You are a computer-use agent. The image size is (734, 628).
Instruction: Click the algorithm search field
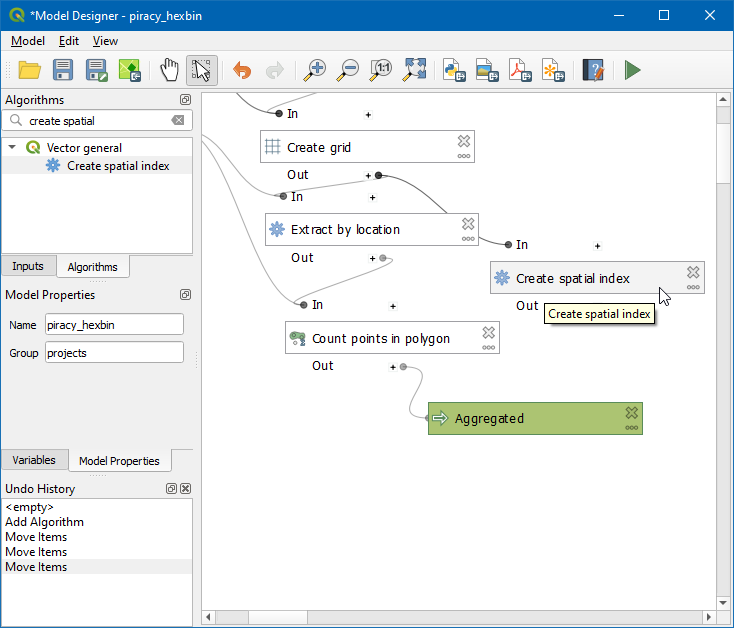tap(97, 121)
